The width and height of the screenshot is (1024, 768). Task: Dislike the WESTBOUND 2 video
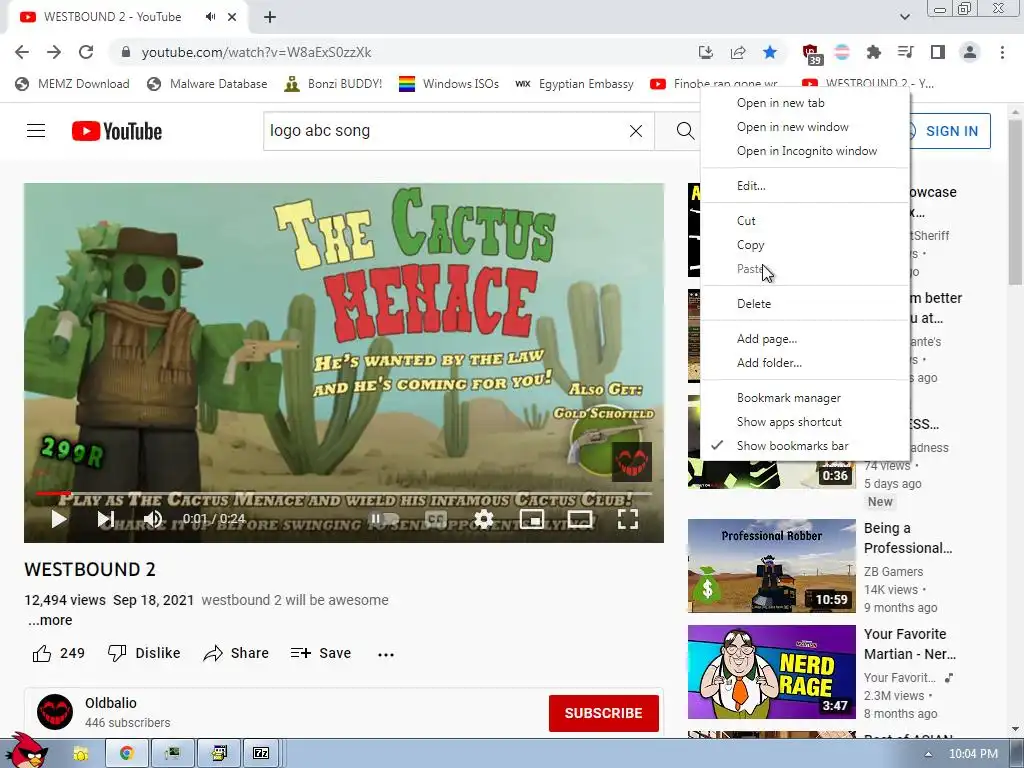coord(144,653)
